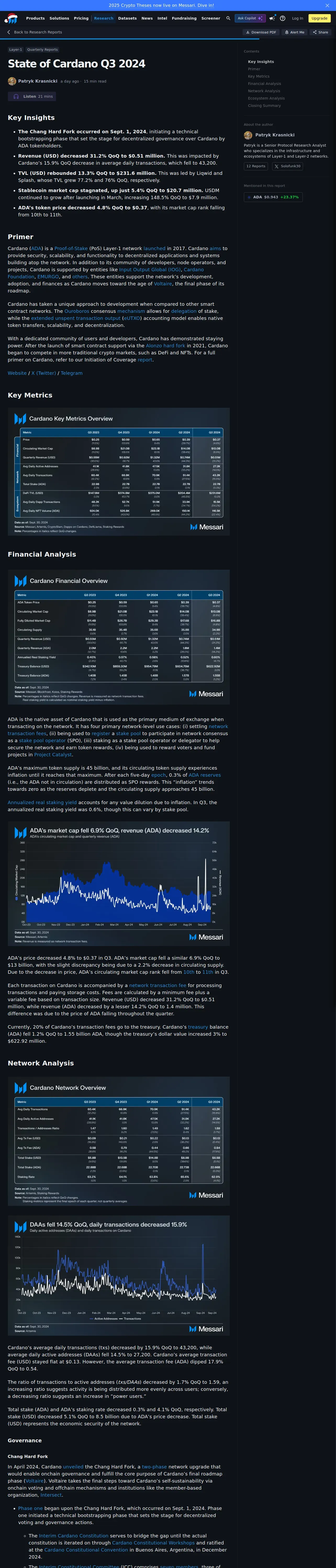
Task: Click author avatar in About the author
Action: click(x=248, y=135)
